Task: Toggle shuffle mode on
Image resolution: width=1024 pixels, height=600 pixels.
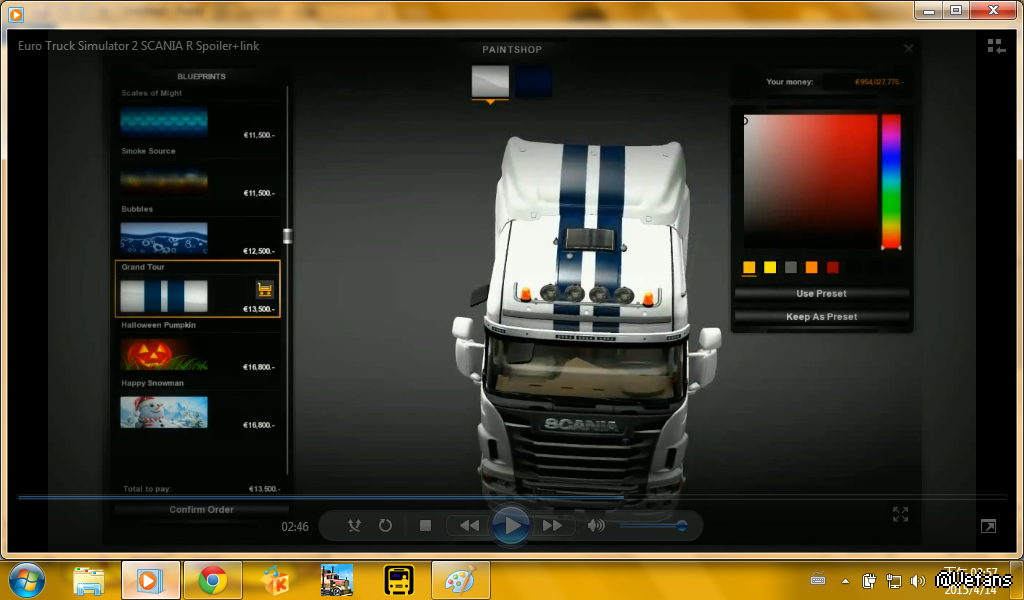Action: pos(354,525)
